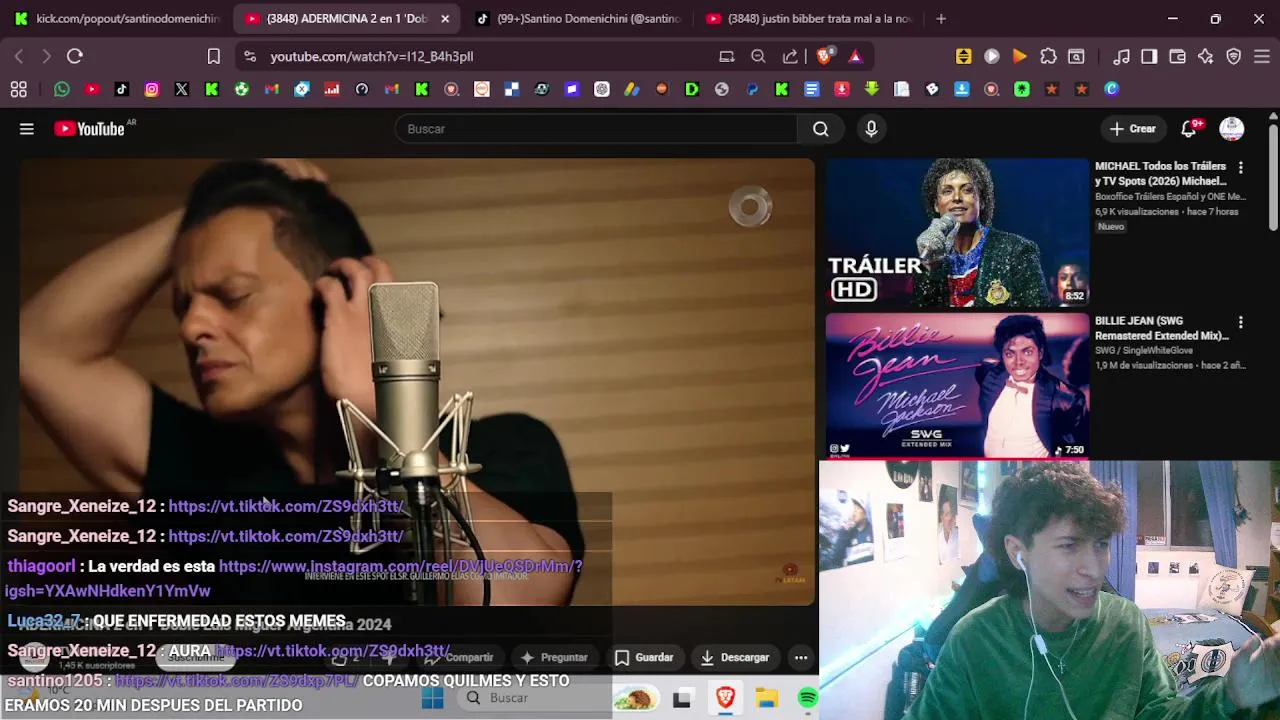Screen dimensions: 1280x720
Task: Click the YouTube search magnifier button
Action: pyautogui.click(x=821, y=129)
